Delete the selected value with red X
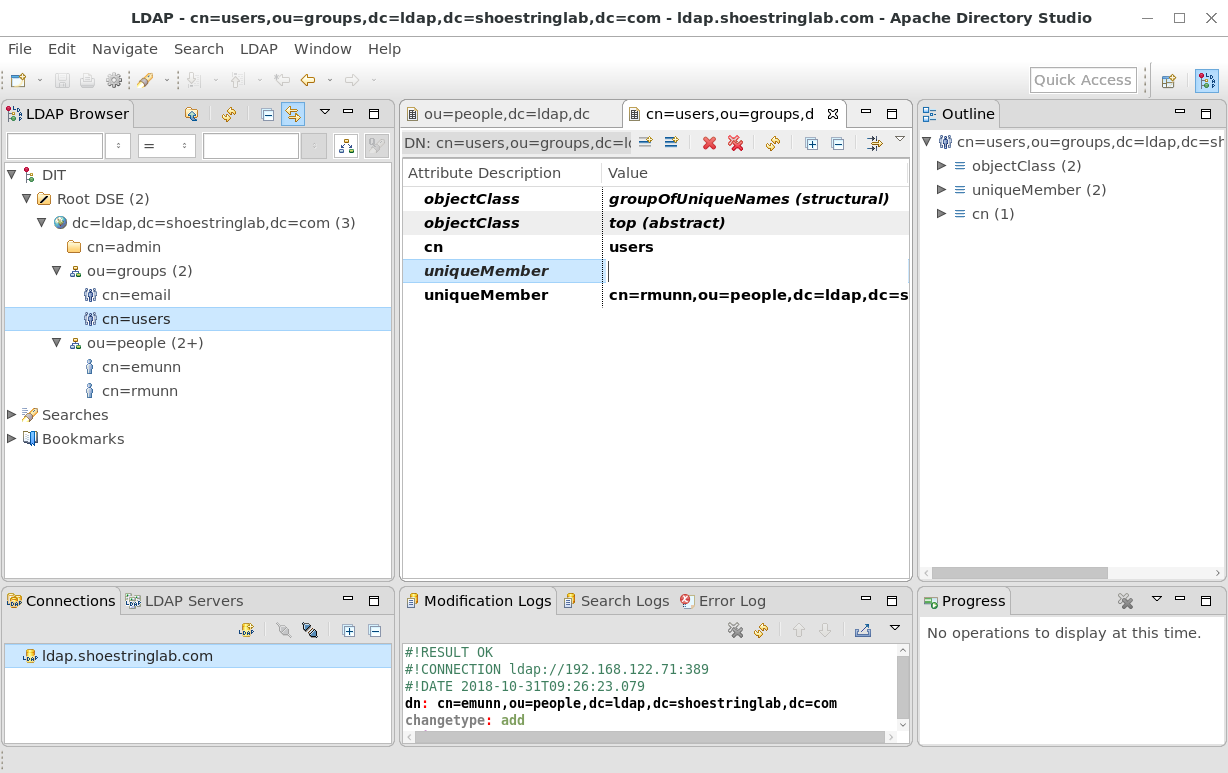The height and width of the screenshot is (773, 1228). [709, 143]
